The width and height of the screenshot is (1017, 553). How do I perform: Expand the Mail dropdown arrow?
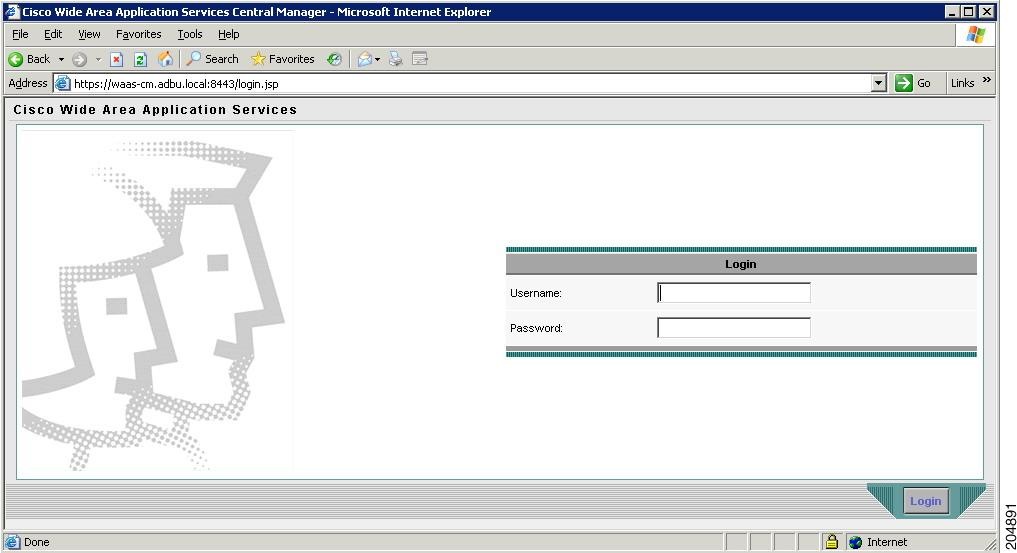coord(377,60)
